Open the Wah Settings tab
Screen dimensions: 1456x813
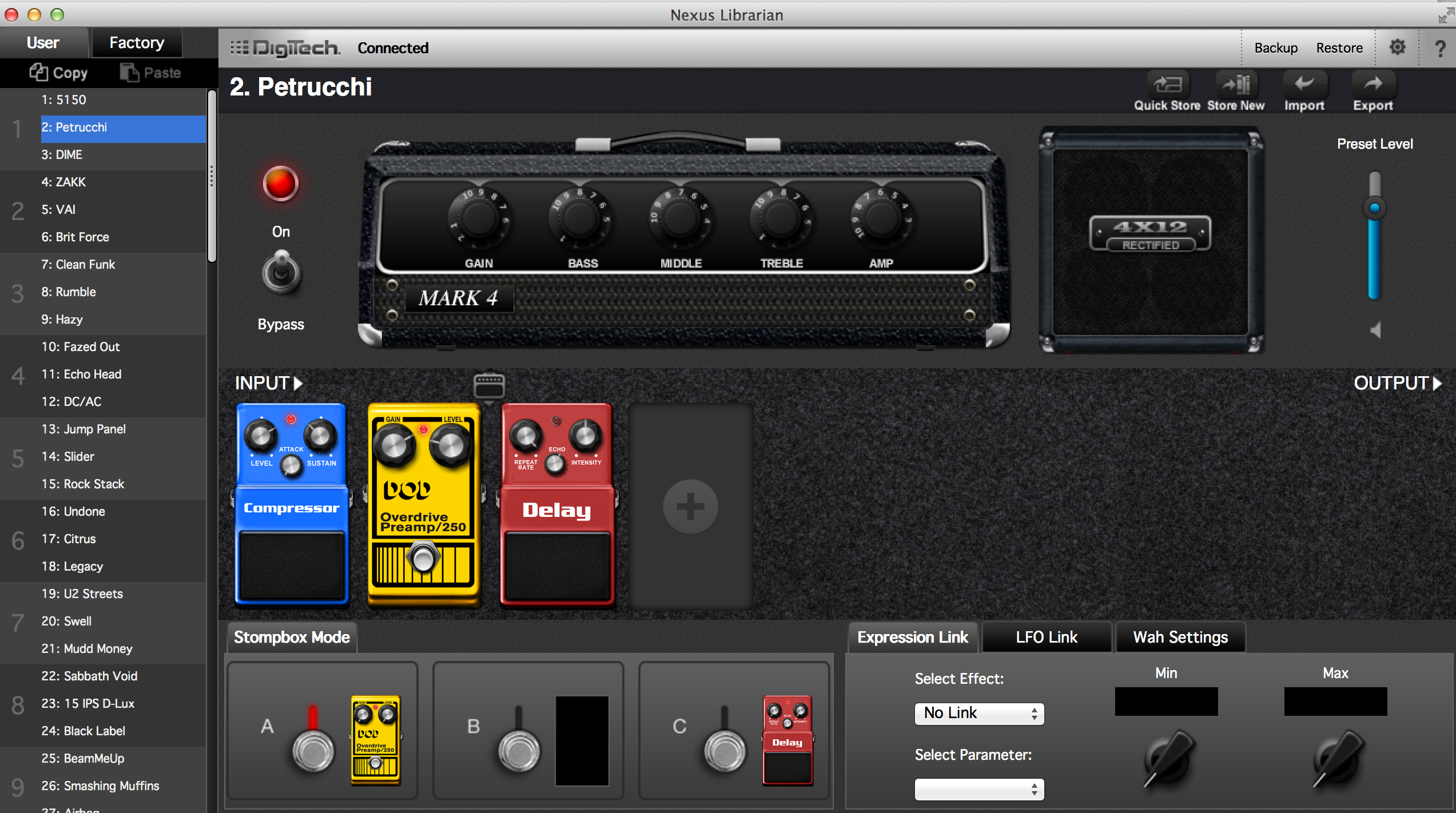coord(1180,637)
